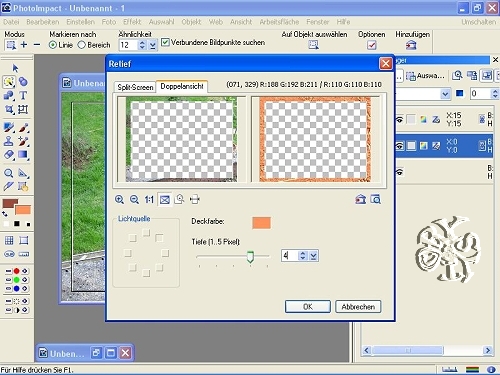
Task: Select the Magic Wand selection tool
Action: point(9,82)
